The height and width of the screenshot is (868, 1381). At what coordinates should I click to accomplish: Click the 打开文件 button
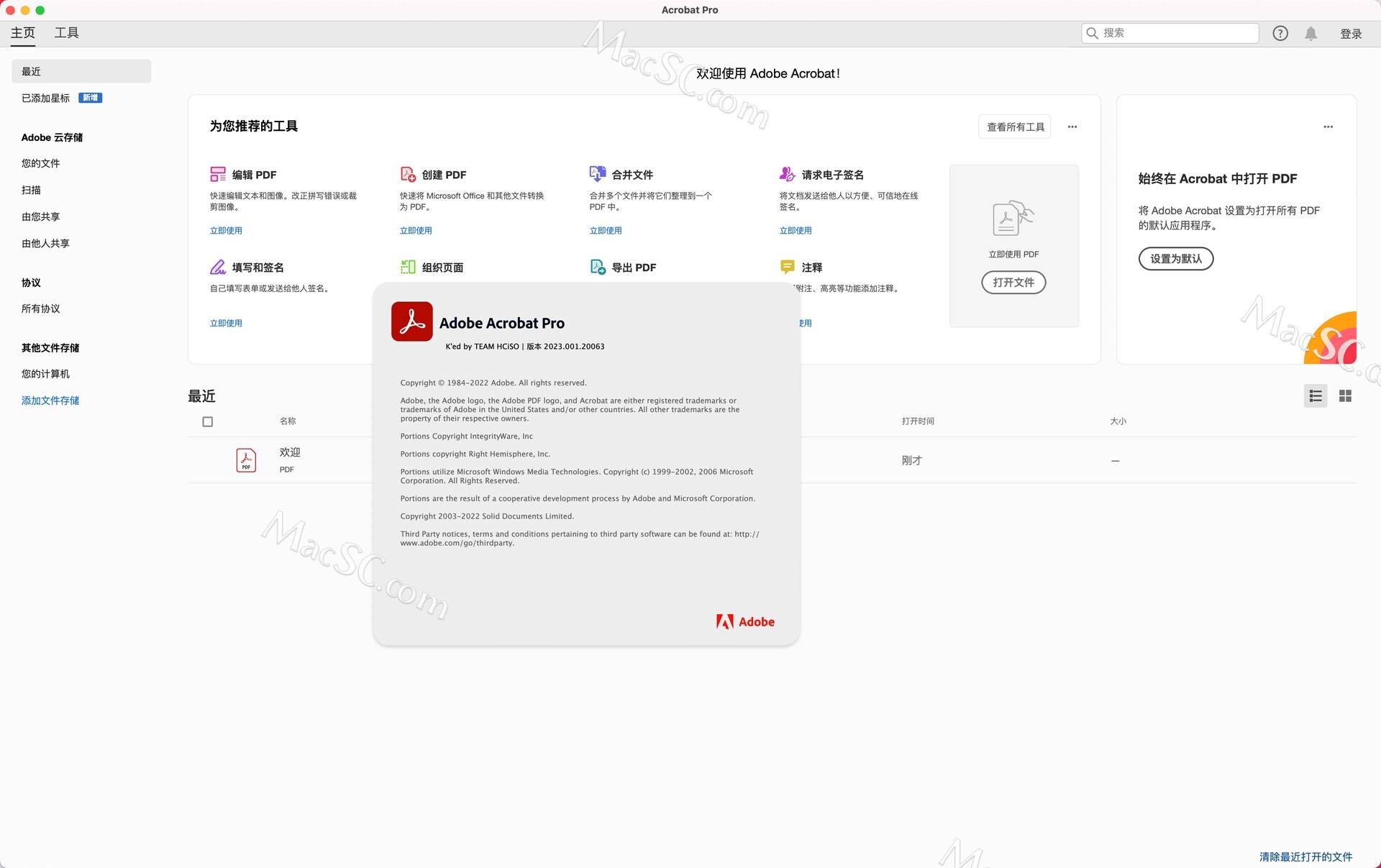pyautogui.click(x=1013, y=283)
